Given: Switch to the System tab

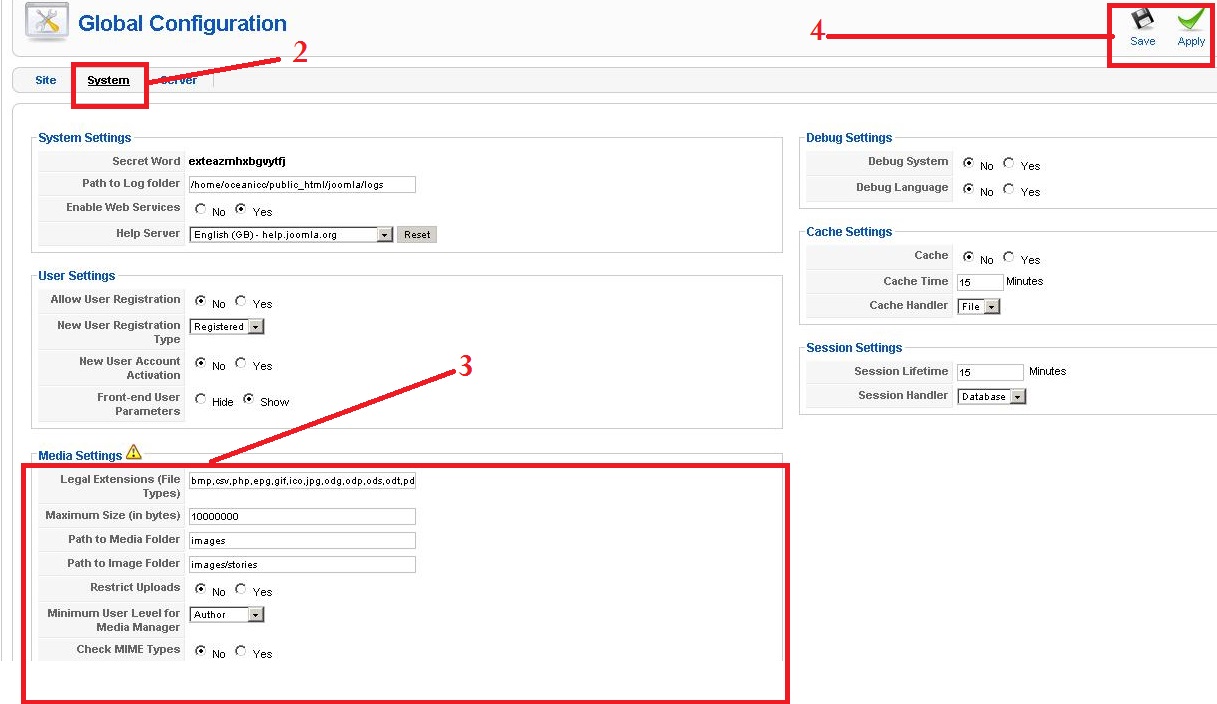Looking at the screenshot, I should pyautogui.click(x=108, y=80).
